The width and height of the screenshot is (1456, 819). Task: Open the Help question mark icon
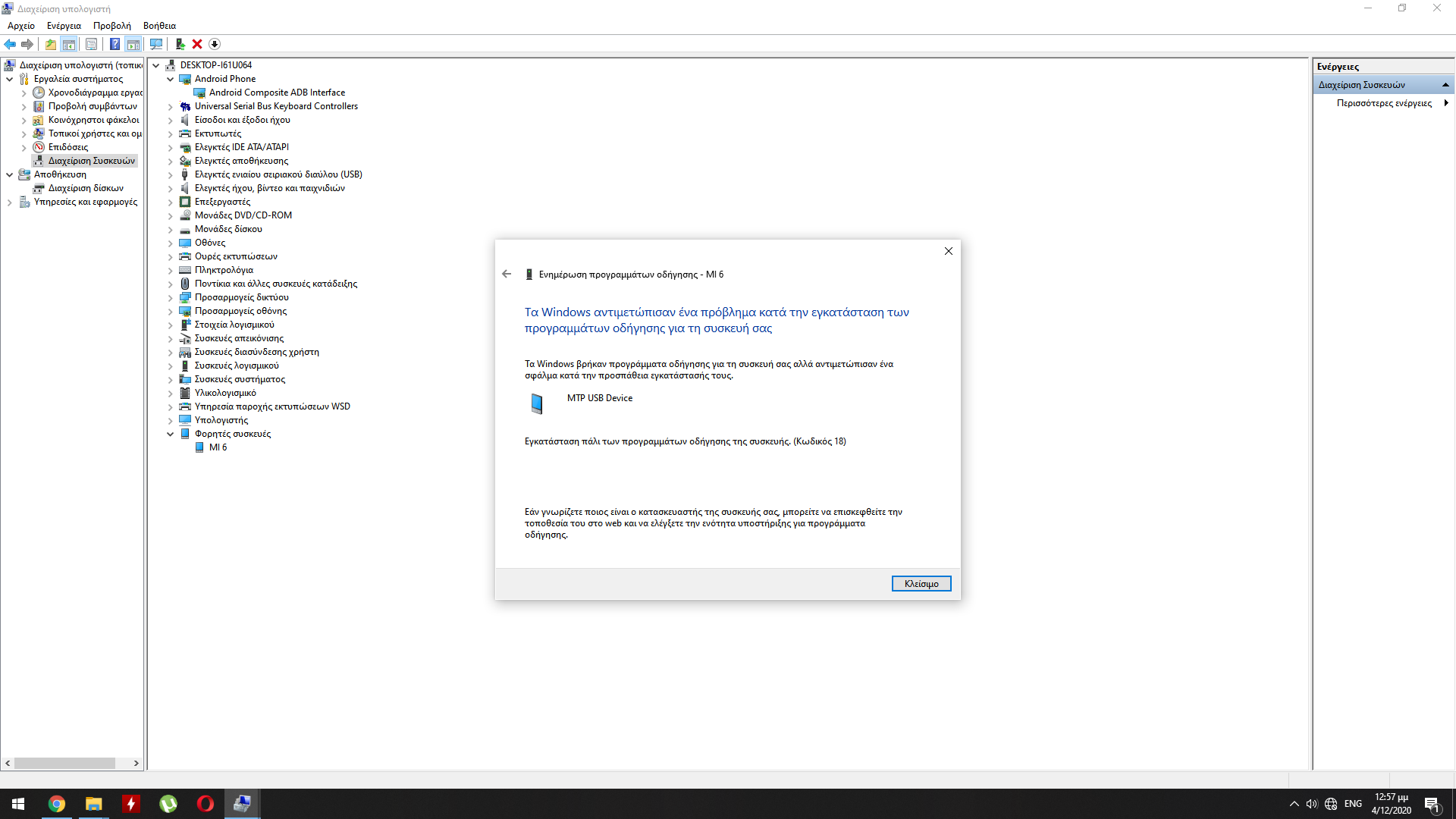(x=115, y=44)
